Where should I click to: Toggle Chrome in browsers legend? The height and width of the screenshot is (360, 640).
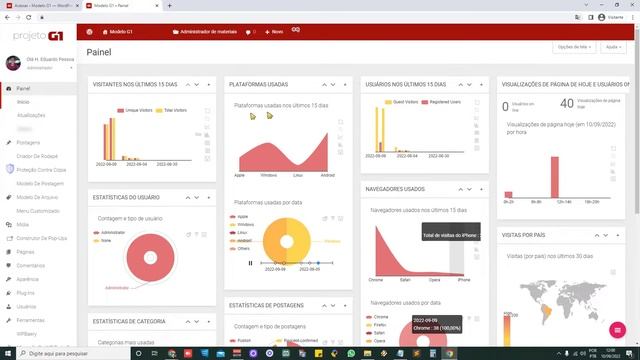click(378, 317)
